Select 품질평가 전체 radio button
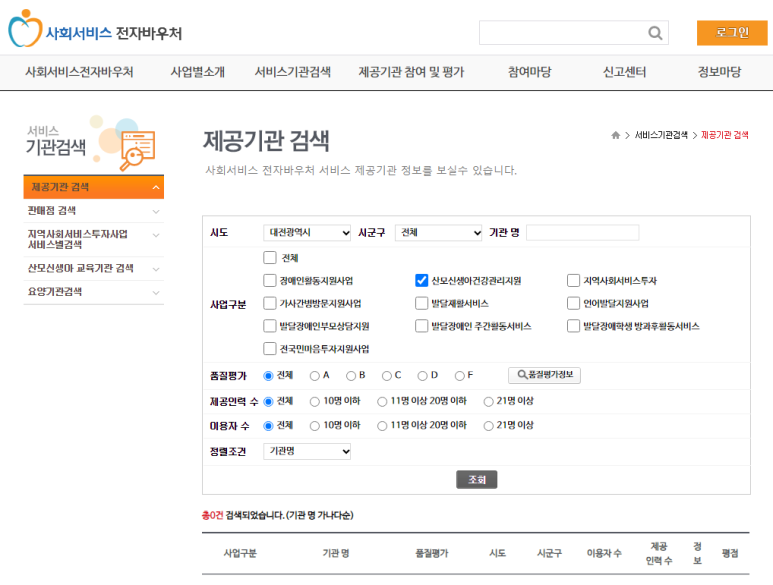Image resolution: width=773 pixels, height=585 pixels. (x=268, y=376)
